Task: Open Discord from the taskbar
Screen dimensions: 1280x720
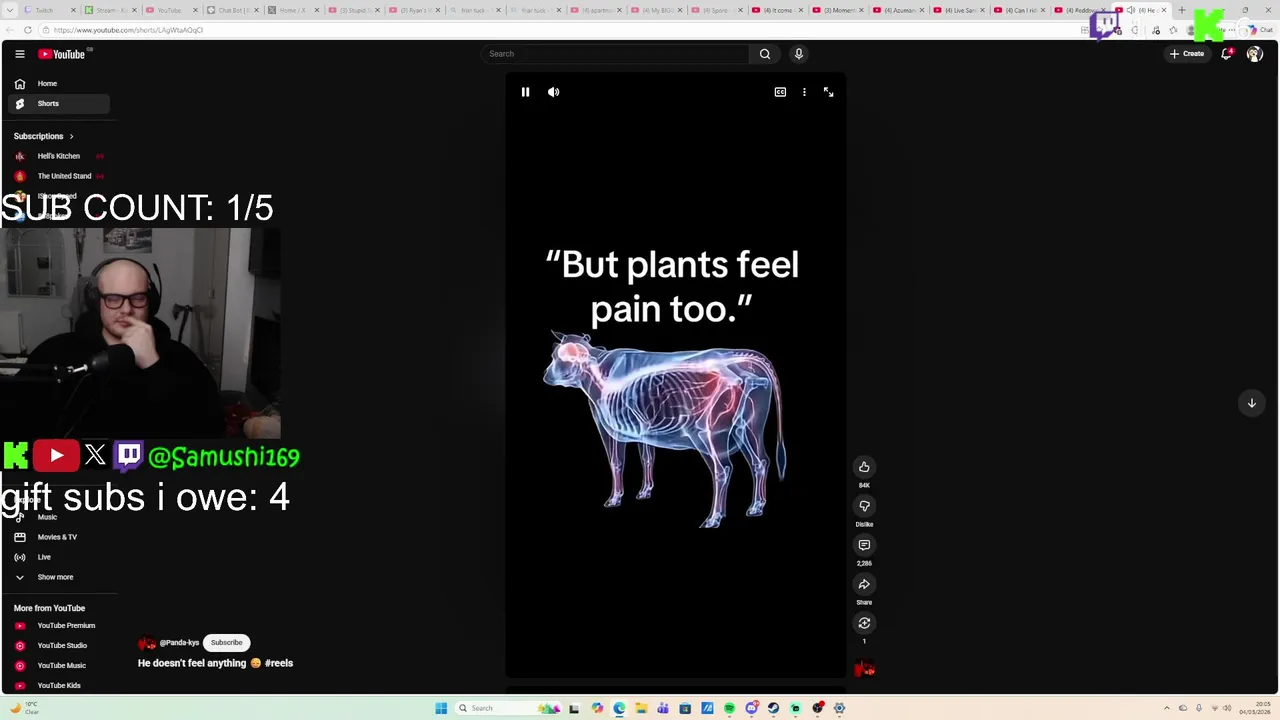Action: [x=752, y=708]
